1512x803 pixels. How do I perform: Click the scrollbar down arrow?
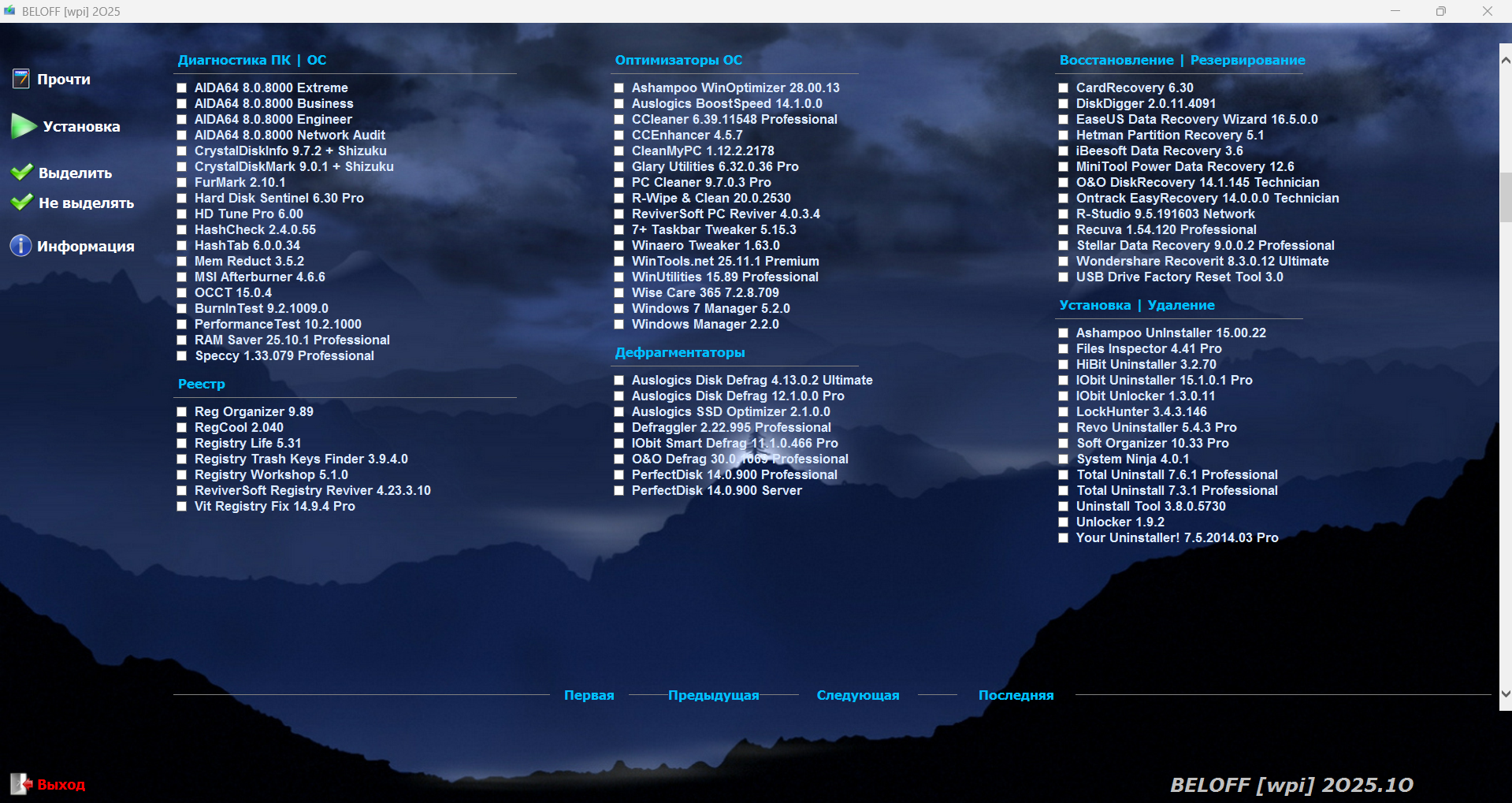[1505, 694]
